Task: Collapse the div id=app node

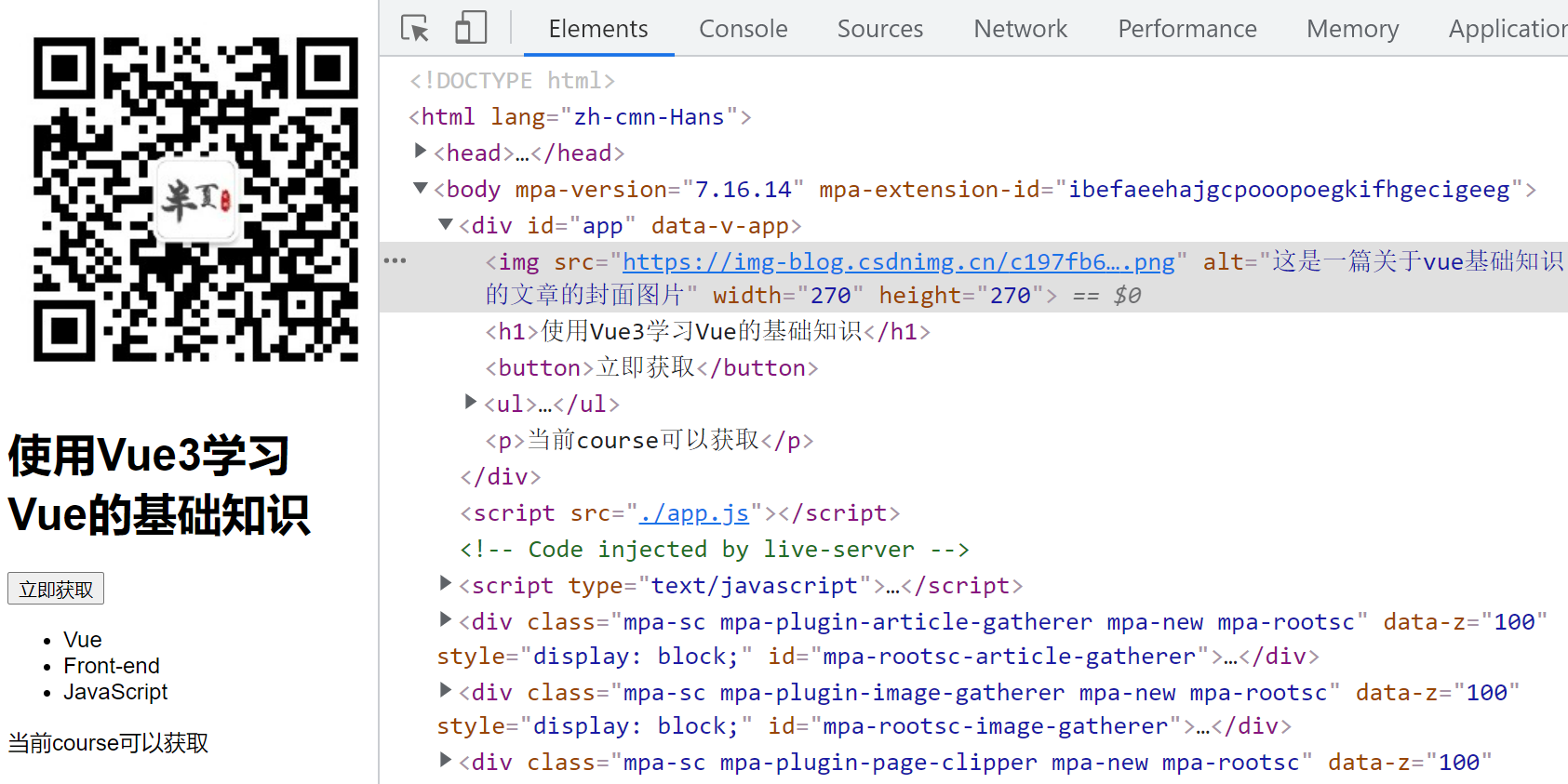Action: click(446, 224)
